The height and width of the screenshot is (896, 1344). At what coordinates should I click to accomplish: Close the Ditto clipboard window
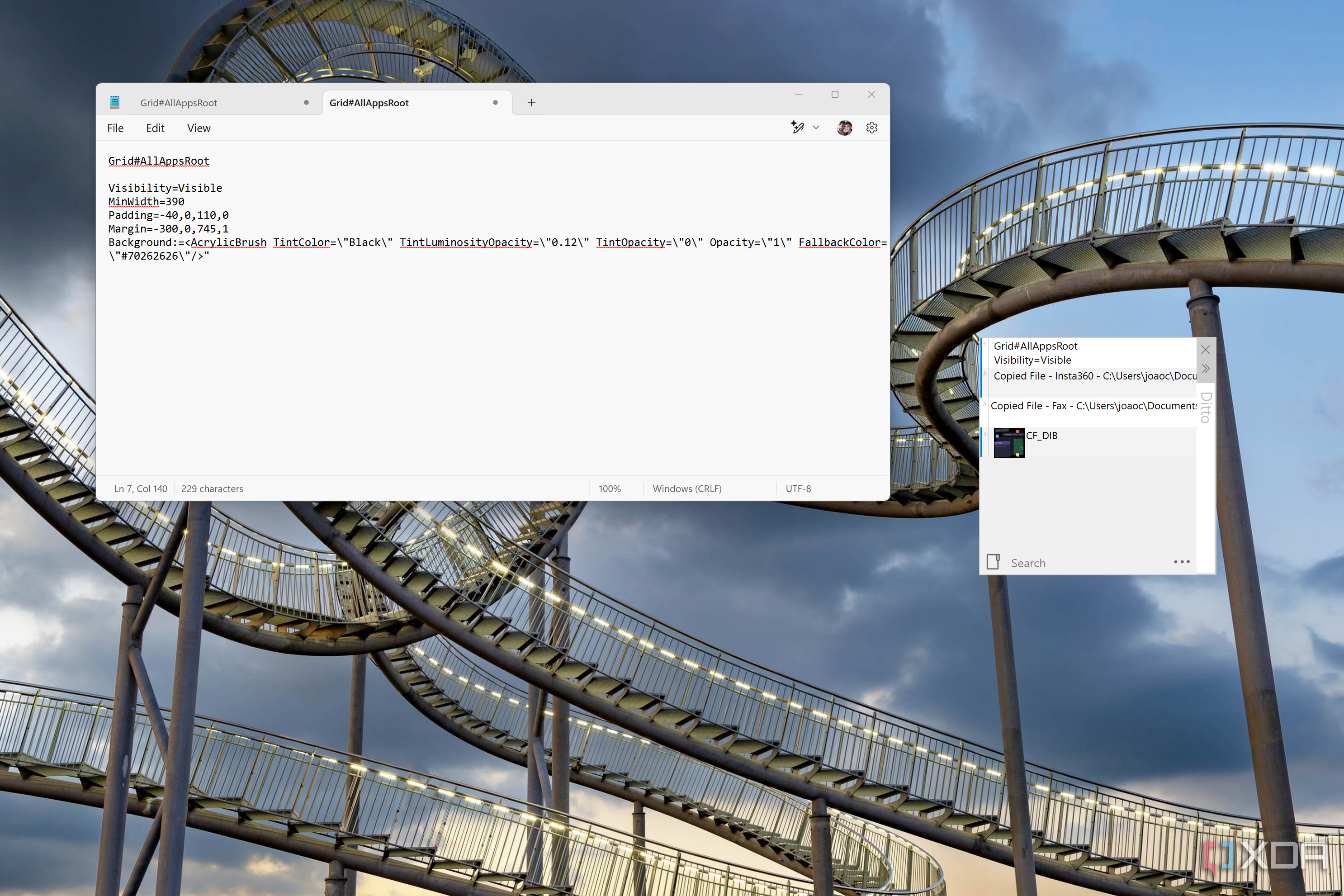point(1205,350)
